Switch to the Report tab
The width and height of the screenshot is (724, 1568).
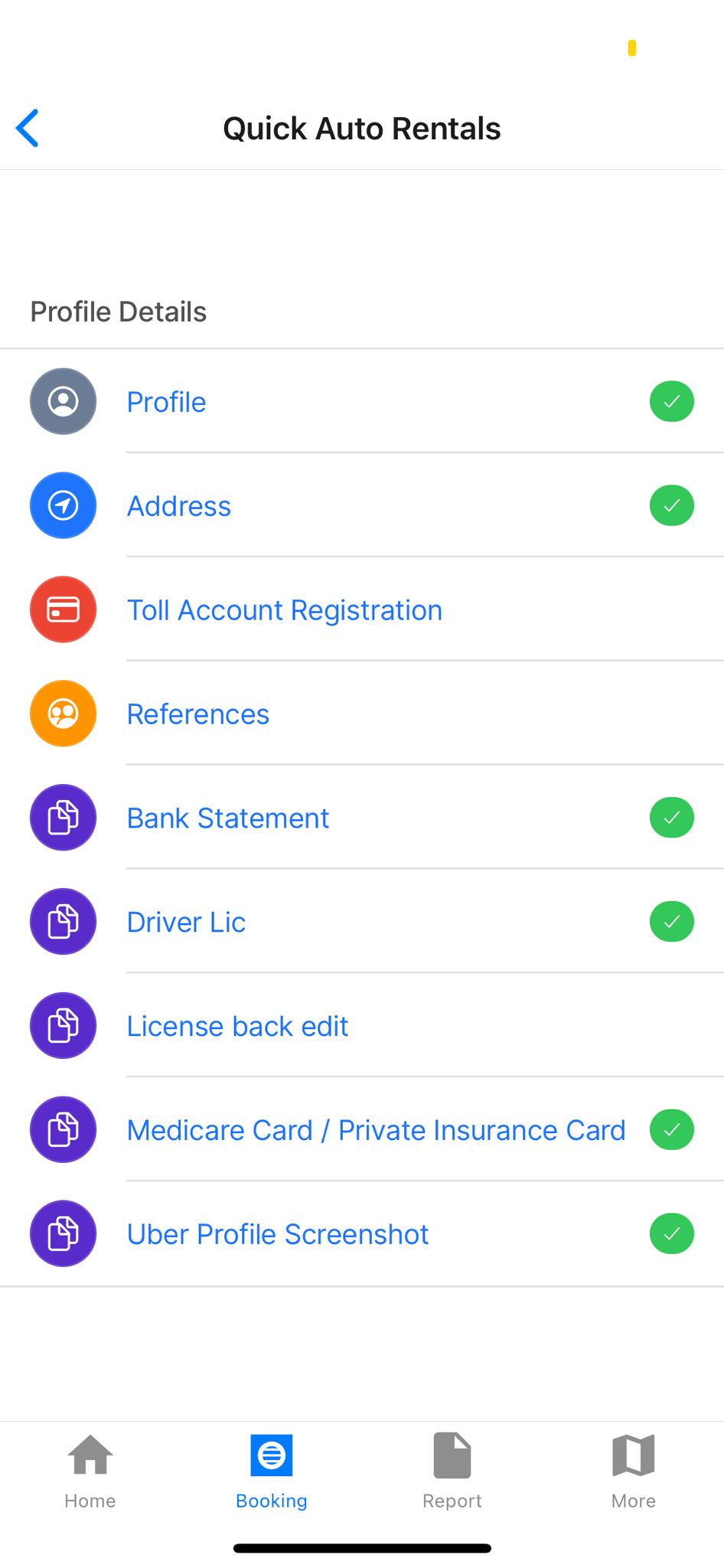pos(452,1472)
